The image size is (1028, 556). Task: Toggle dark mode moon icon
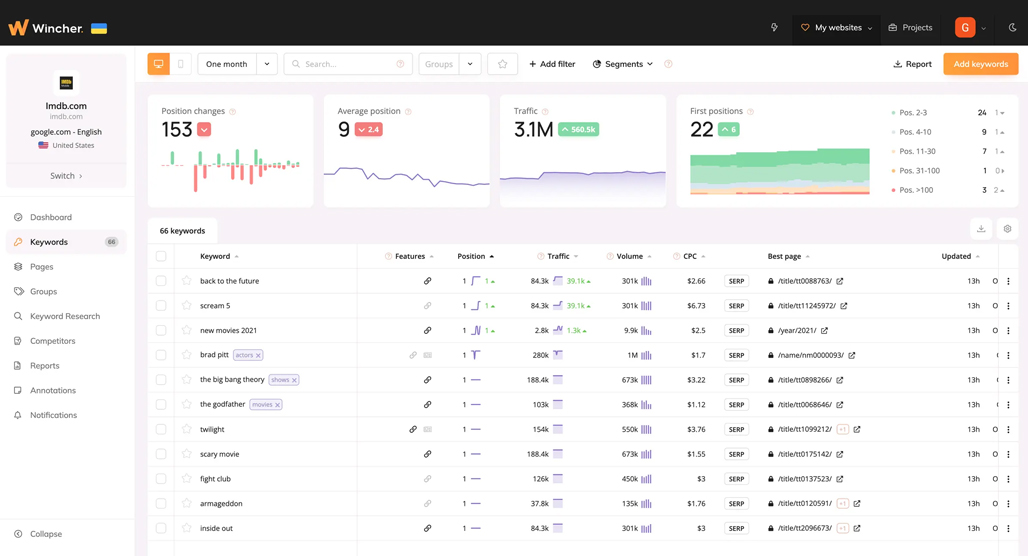coord(1012,28)
